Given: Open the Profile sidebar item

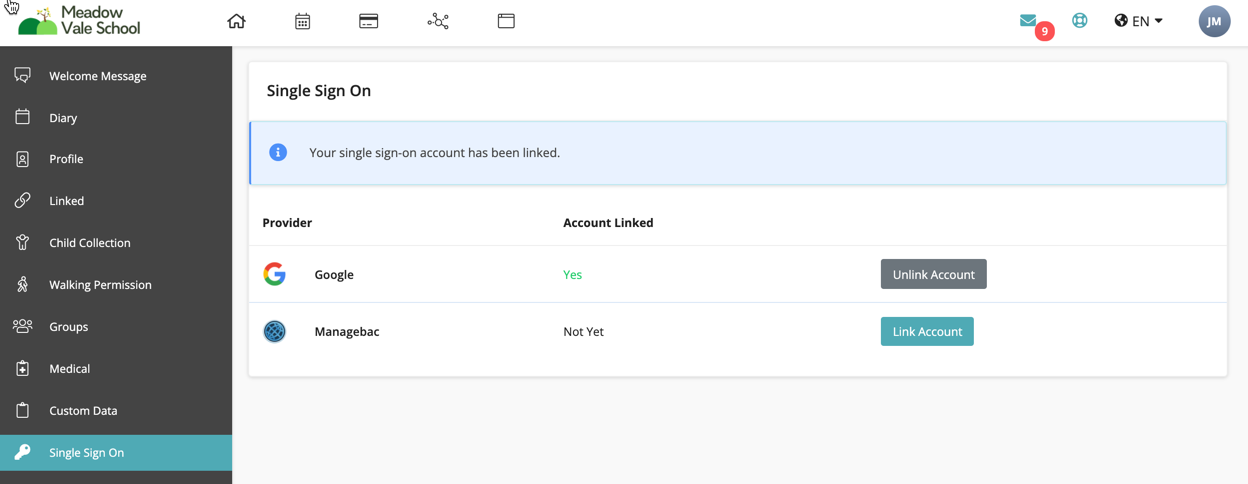Looking at the screenshot, I should (x=66, y=159).
